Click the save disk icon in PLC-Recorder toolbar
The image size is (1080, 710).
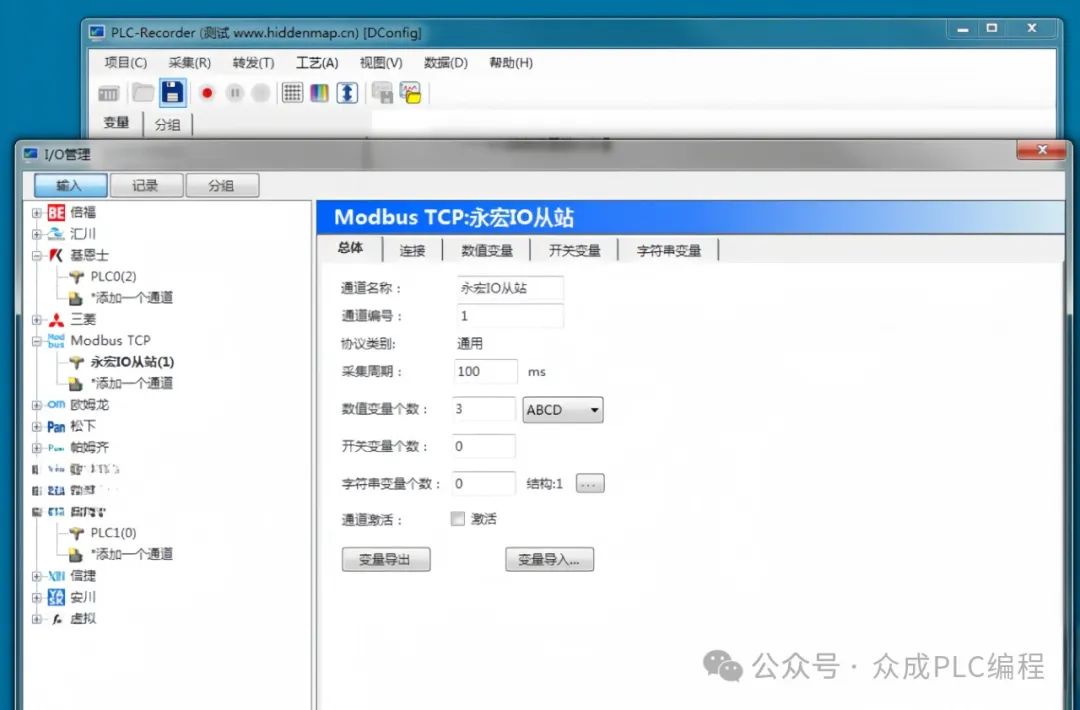pos(173,92)
